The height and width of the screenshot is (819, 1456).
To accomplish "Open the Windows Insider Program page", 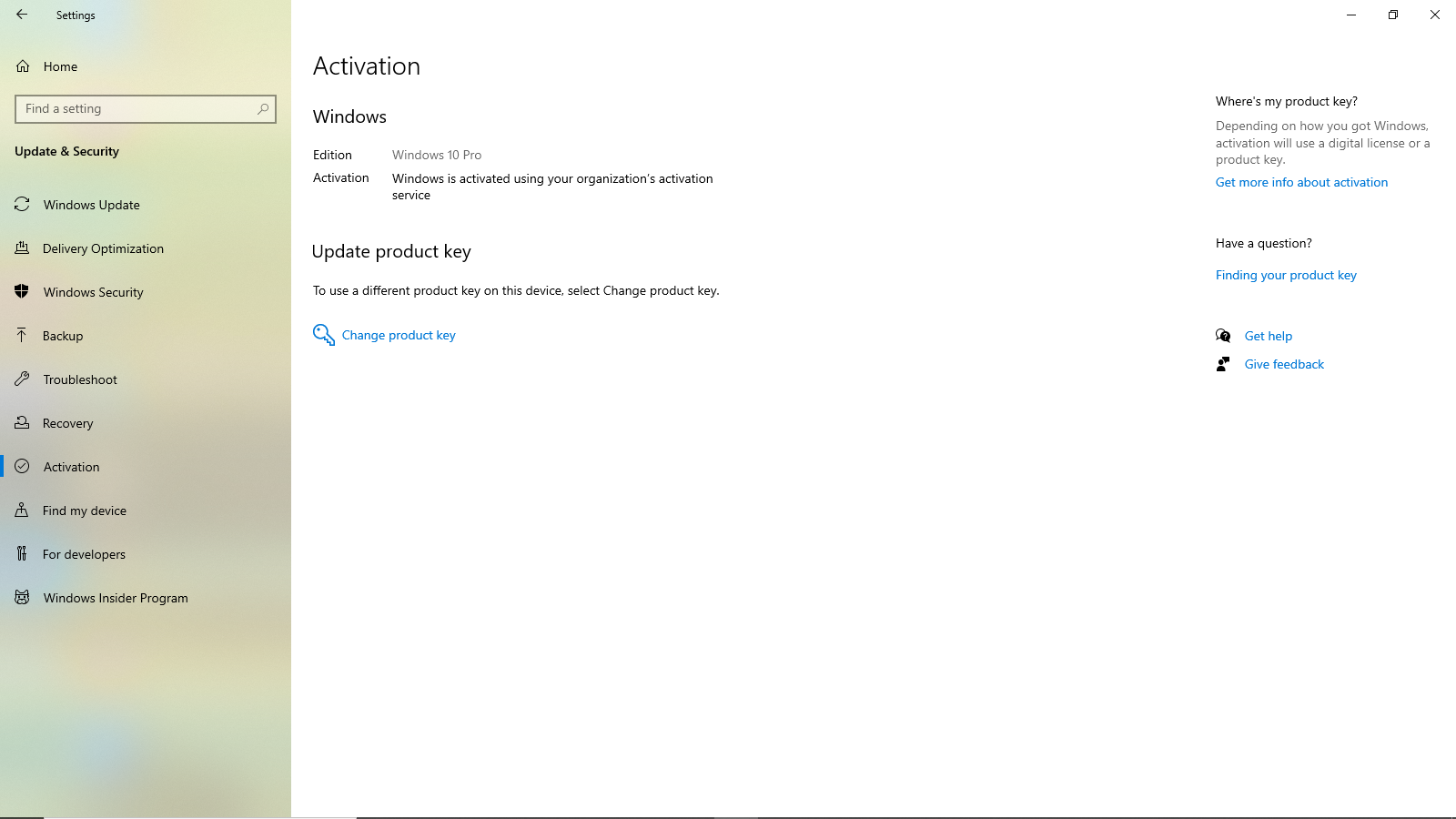I will coord(146,598).
